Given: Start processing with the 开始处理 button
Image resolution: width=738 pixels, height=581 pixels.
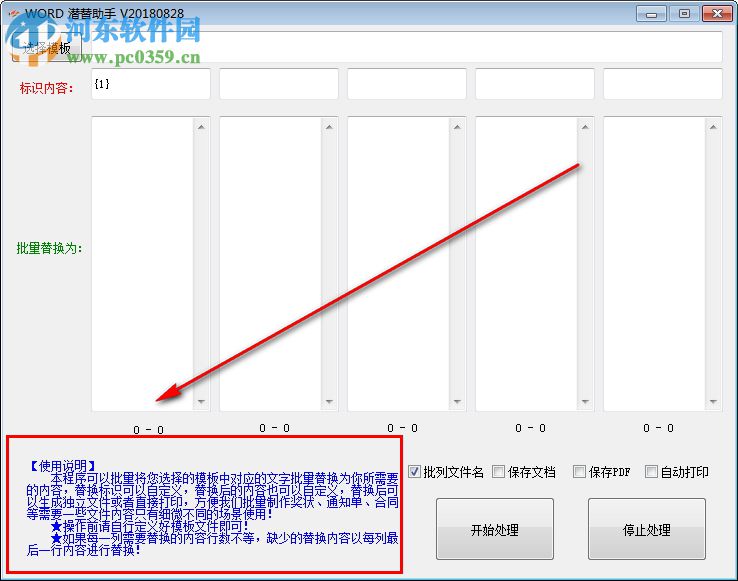Looking at the screenshot, I should coord(495,529).
